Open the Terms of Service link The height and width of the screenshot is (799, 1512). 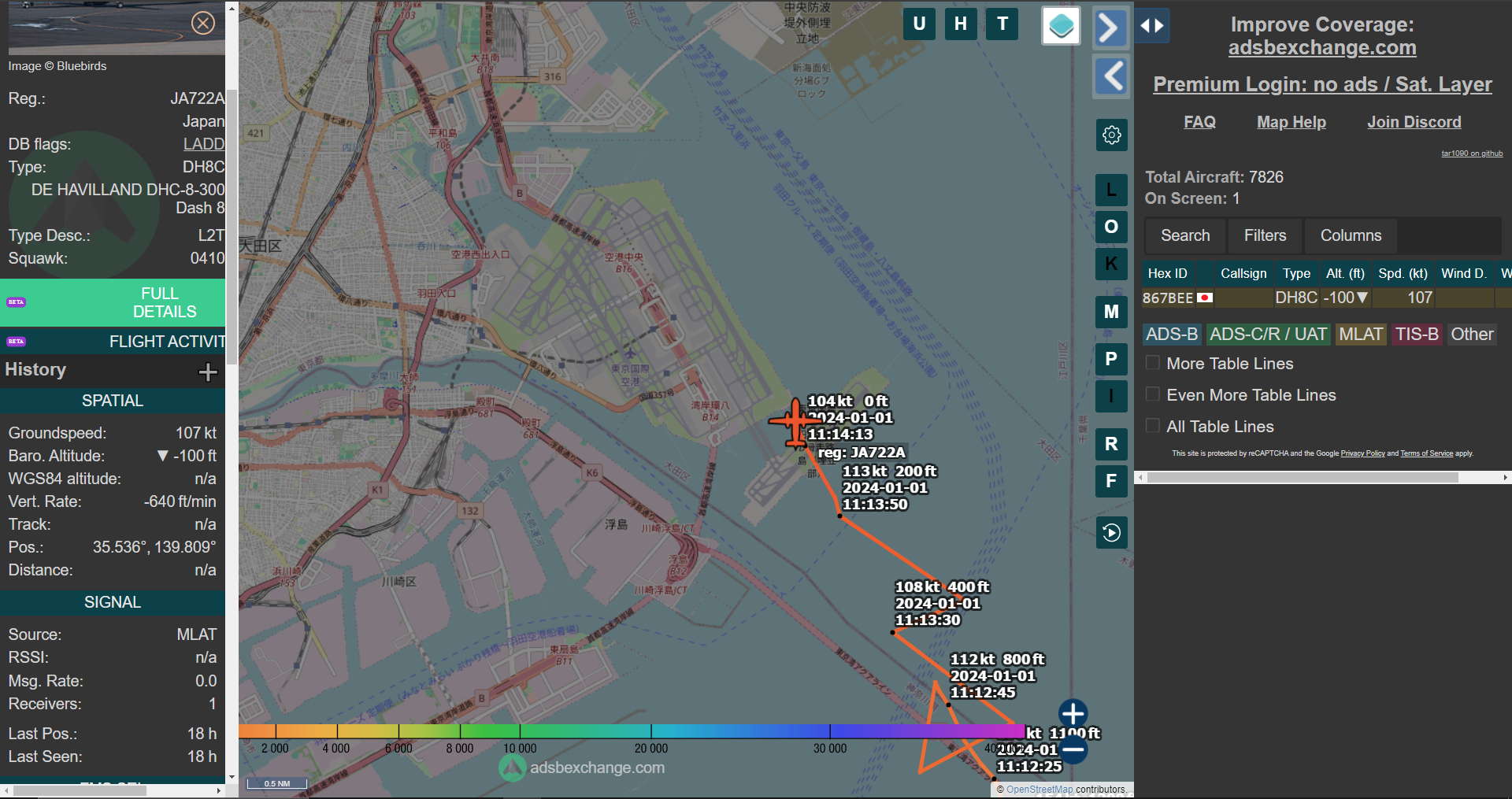[x=1426, y=453]
